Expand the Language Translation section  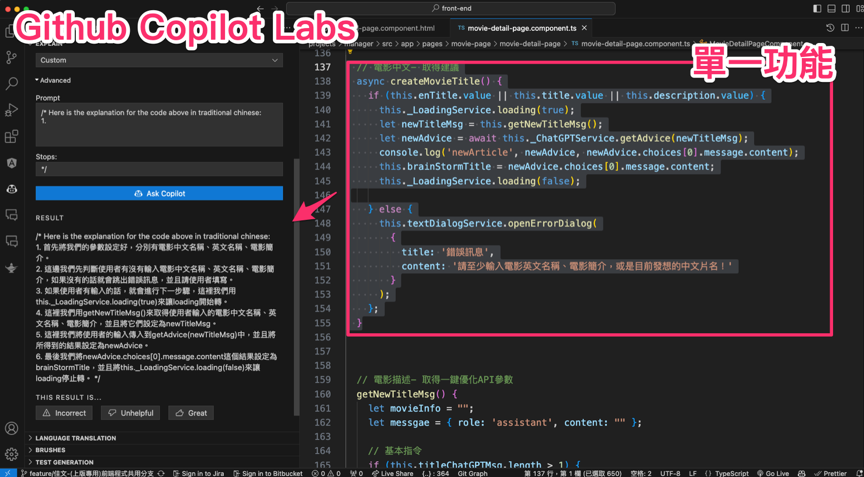point(72,438)
